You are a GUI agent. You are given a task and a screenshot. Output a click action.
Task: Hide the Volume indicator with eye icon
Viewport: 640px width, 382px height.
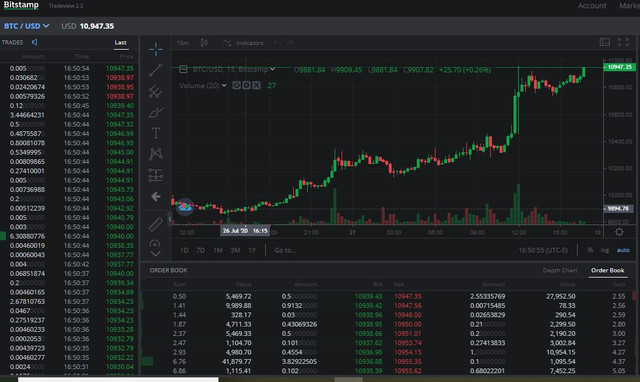point(236,85)
